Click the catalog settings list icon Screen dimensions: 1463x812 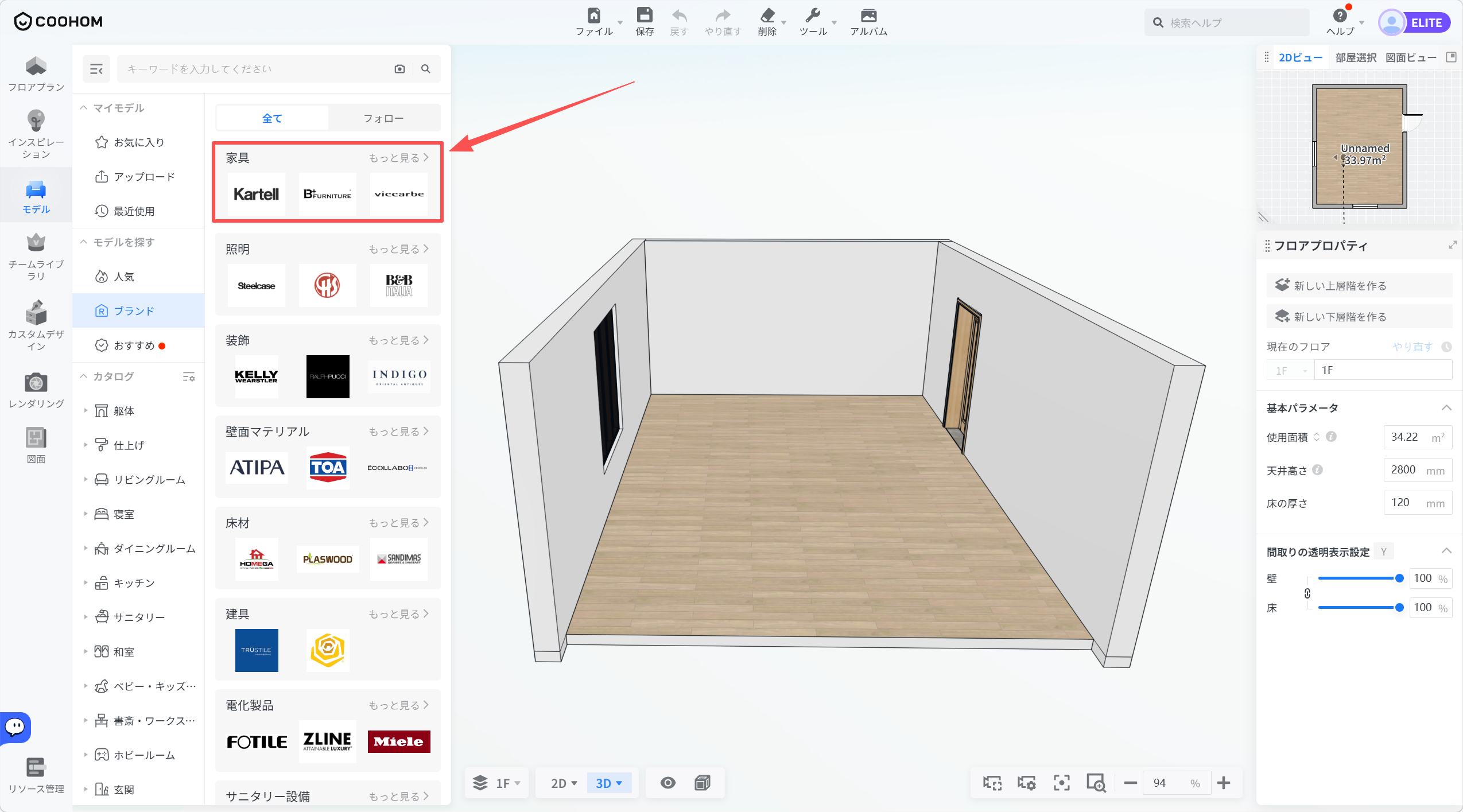tap(189, 376)
